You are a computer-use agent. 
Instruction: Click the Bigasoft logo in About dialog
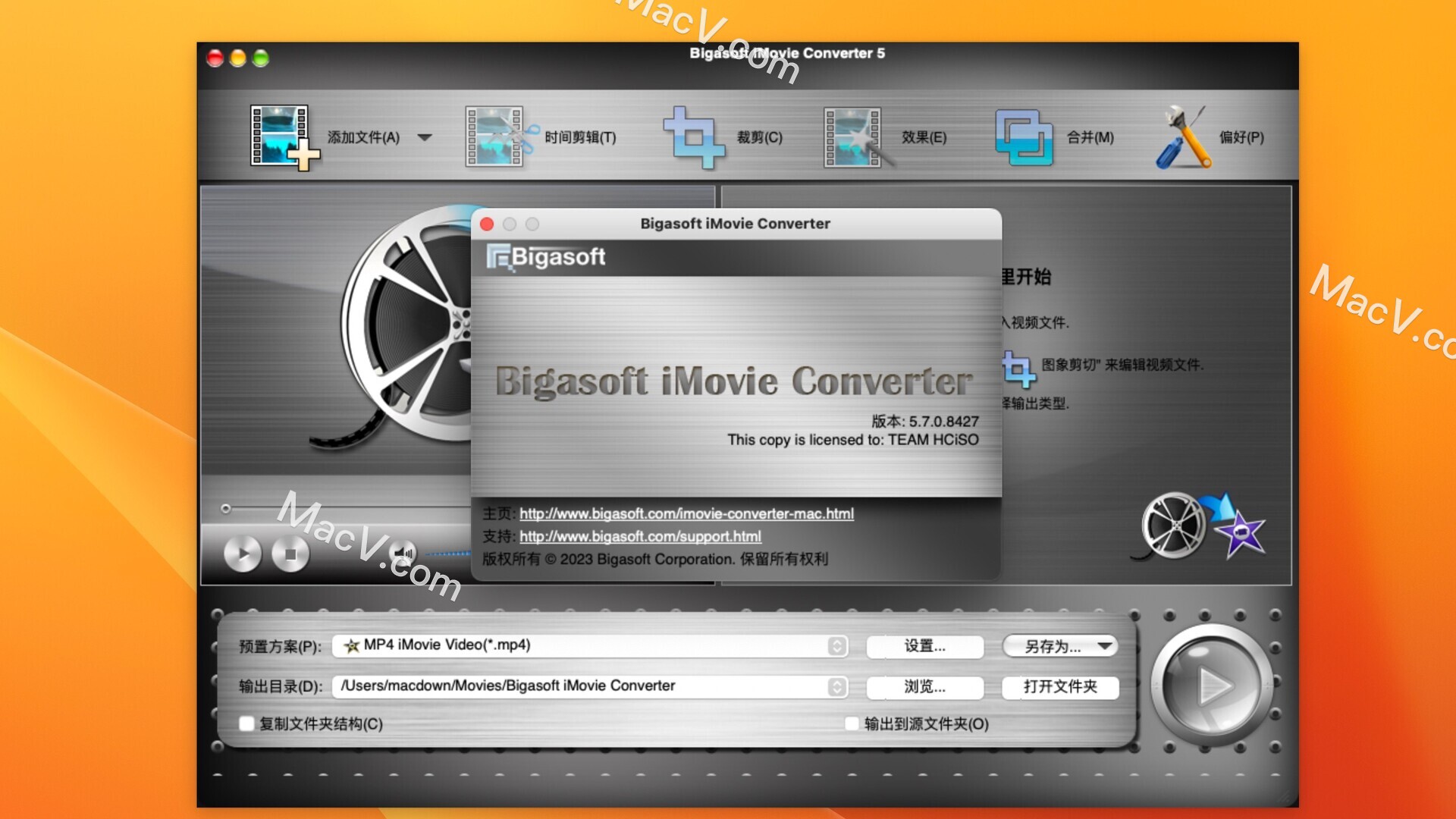pyautogui.click(x=546, y=257)
